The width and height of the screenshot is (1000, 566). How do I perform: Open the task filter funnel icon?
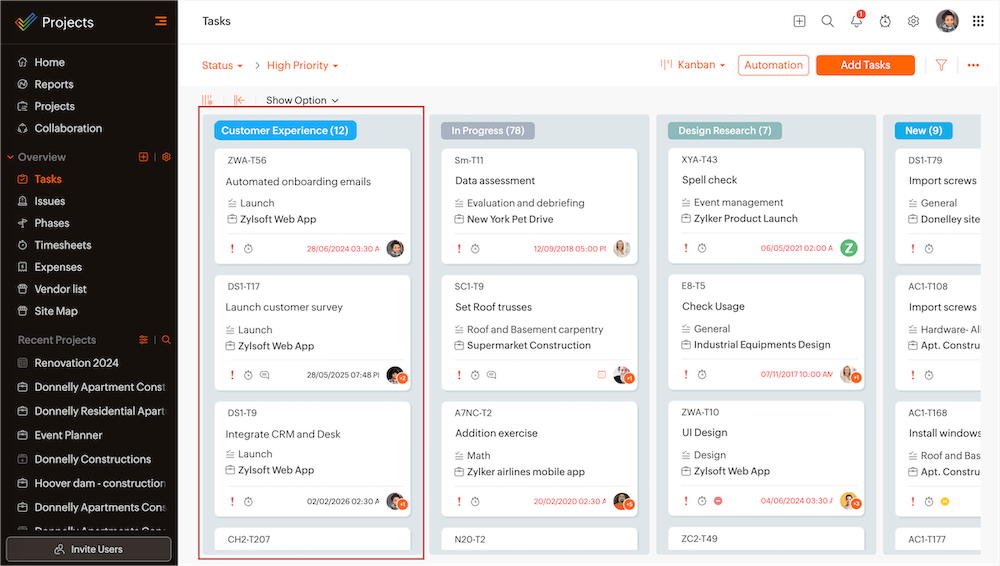(x=941, y=65)
